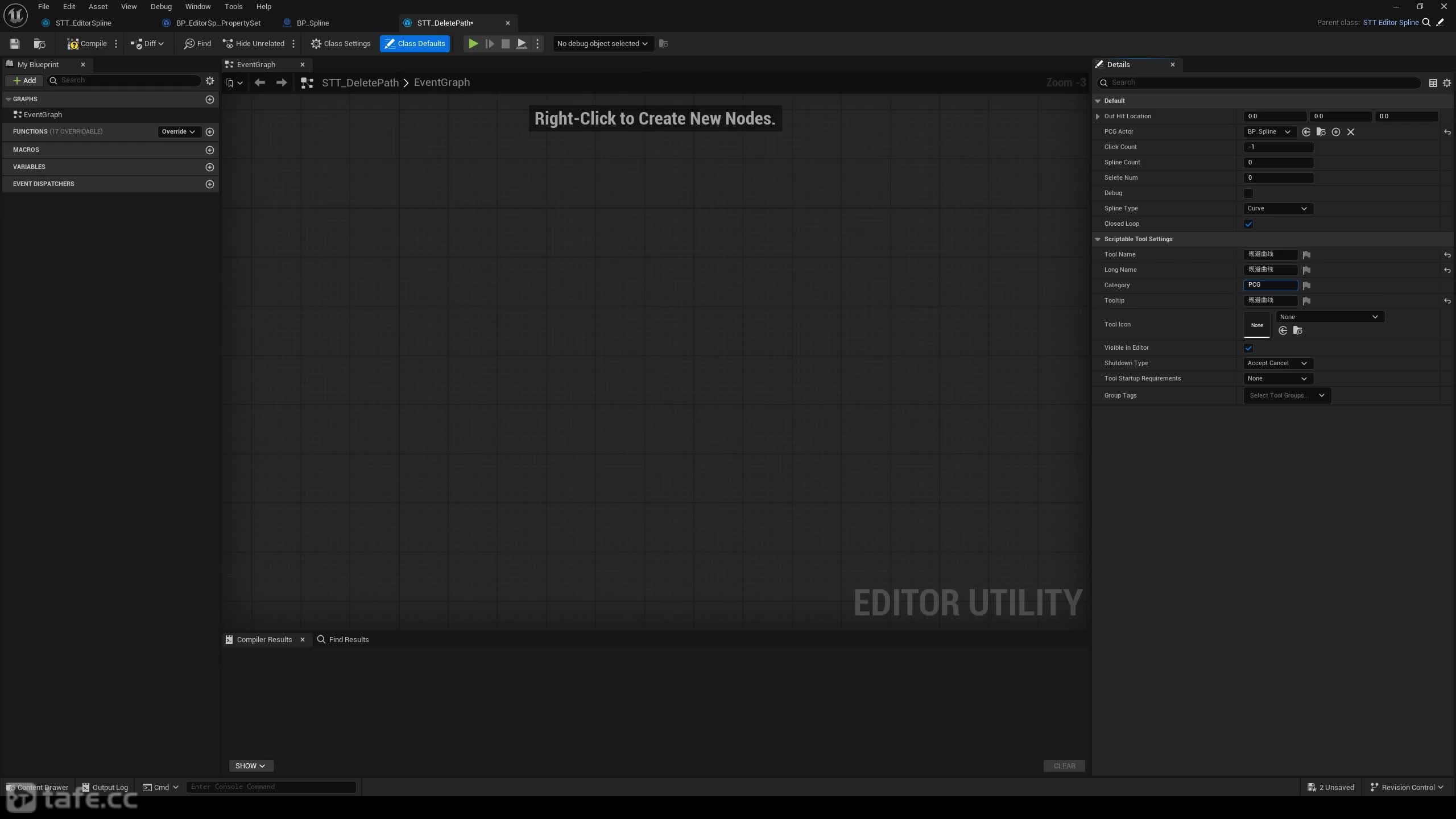1456x819 pixels.
Task: Enable the Debug checkbox
Action: (1248, 193)
